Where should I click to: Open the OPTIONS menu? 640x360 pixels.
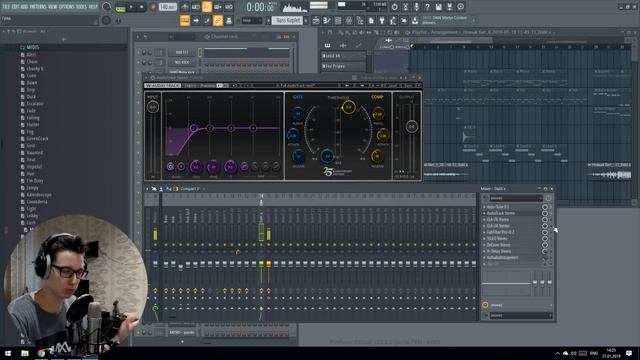67,7
